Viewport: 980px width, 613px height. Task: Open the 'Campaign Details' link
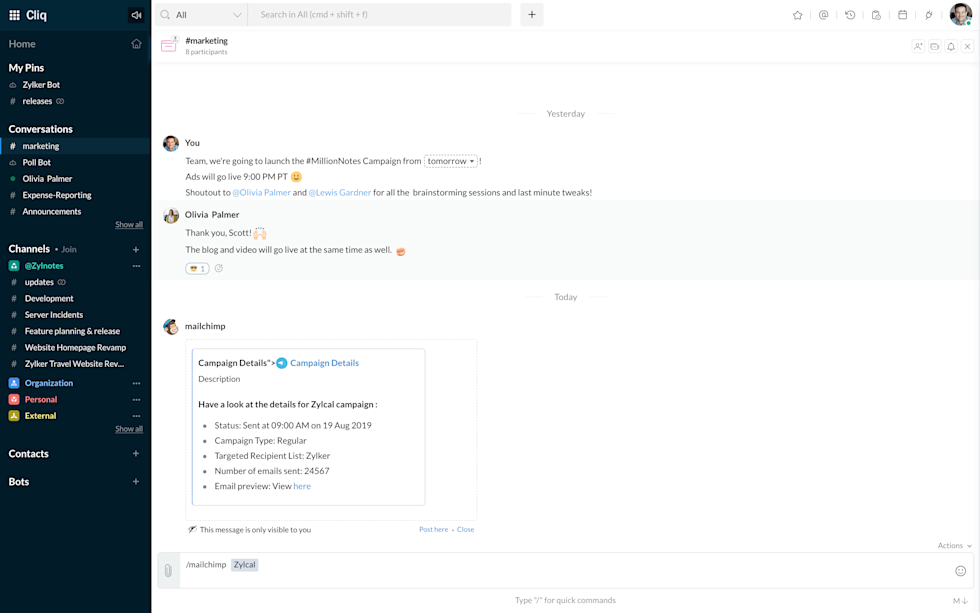(x=324, y=363)
